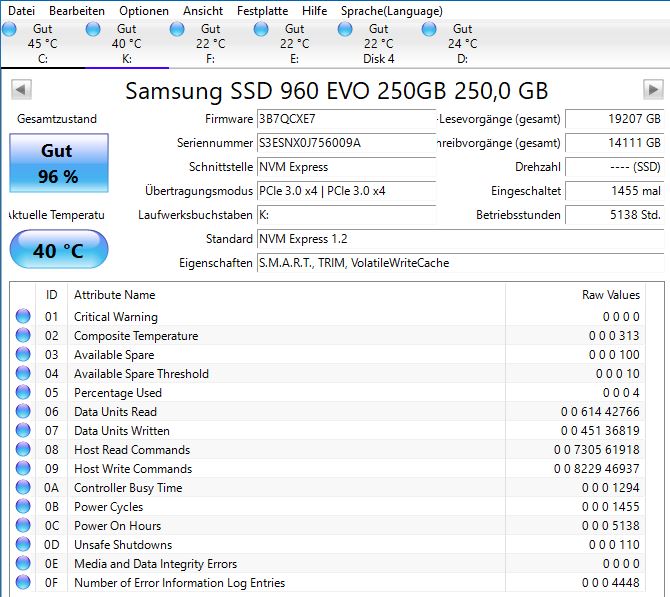Open the Festplatte menu
The image size is (670, 597).
pos(262,11)
